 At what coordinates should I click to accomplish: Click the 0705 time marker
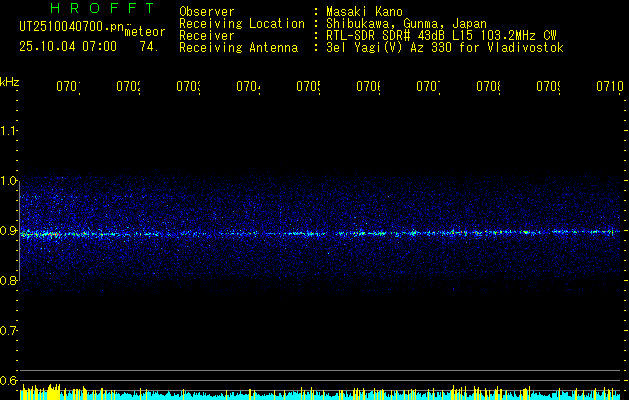(308, 87)
